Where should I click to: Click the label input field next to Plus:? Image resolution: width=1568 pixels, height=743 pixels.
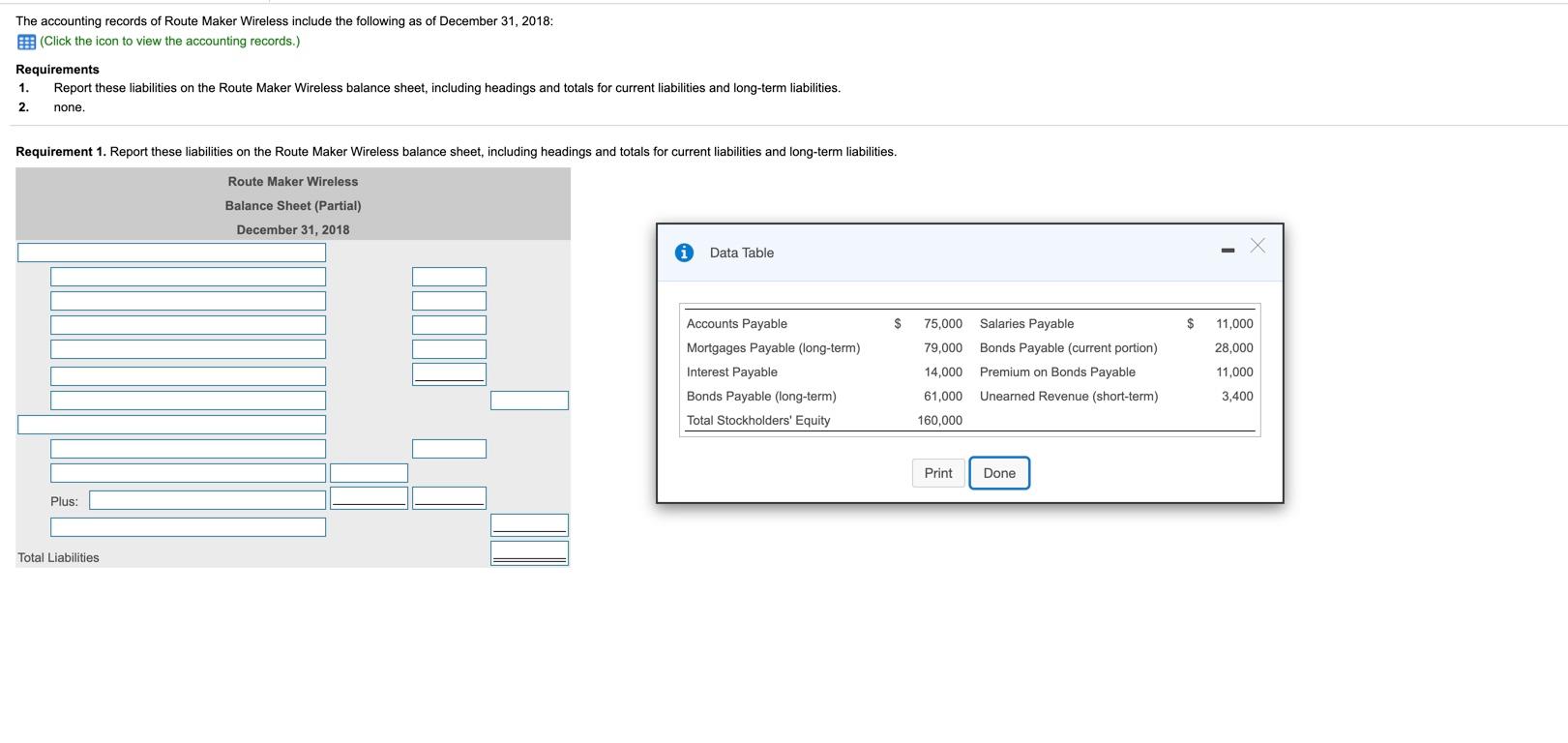[x=208, y=500]
